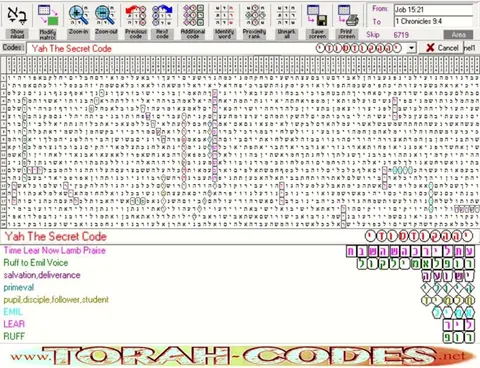This screenshot has height=368, width=480.
Task: Click the Save screen floppy disk icon
Action: point(317,15)
